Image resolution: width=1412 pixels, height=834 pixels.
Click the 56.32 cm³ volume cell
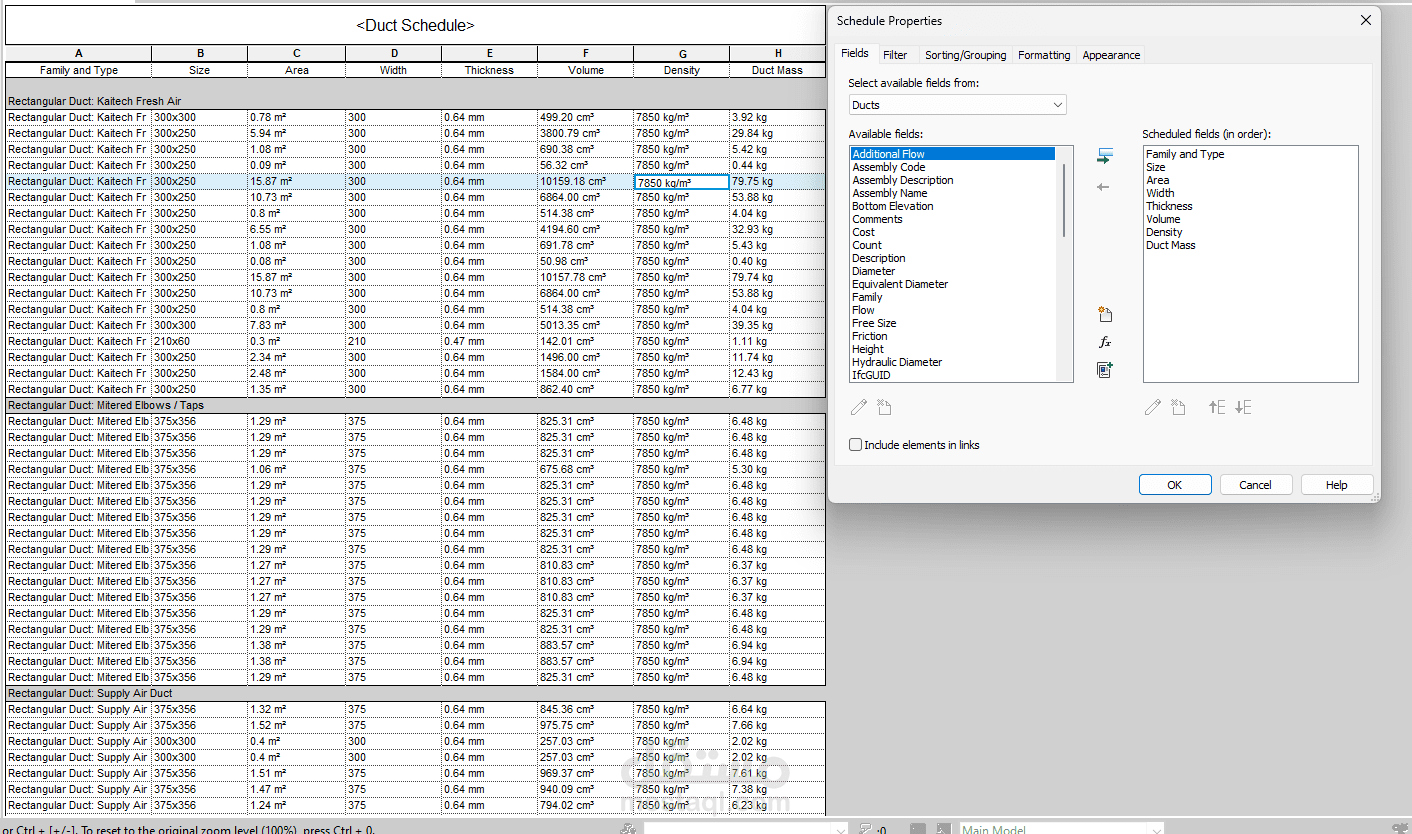(585, 165)
